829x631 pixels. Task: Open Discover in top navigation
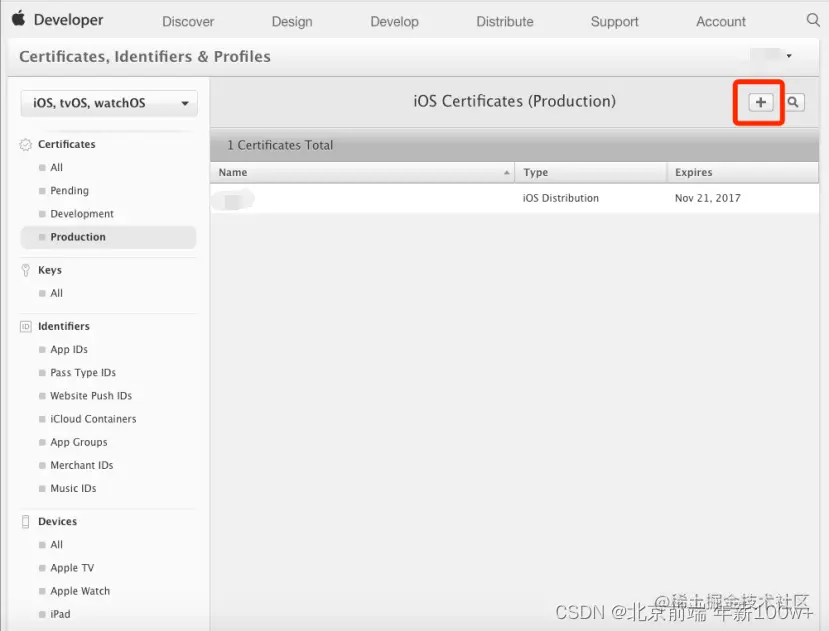188,22
